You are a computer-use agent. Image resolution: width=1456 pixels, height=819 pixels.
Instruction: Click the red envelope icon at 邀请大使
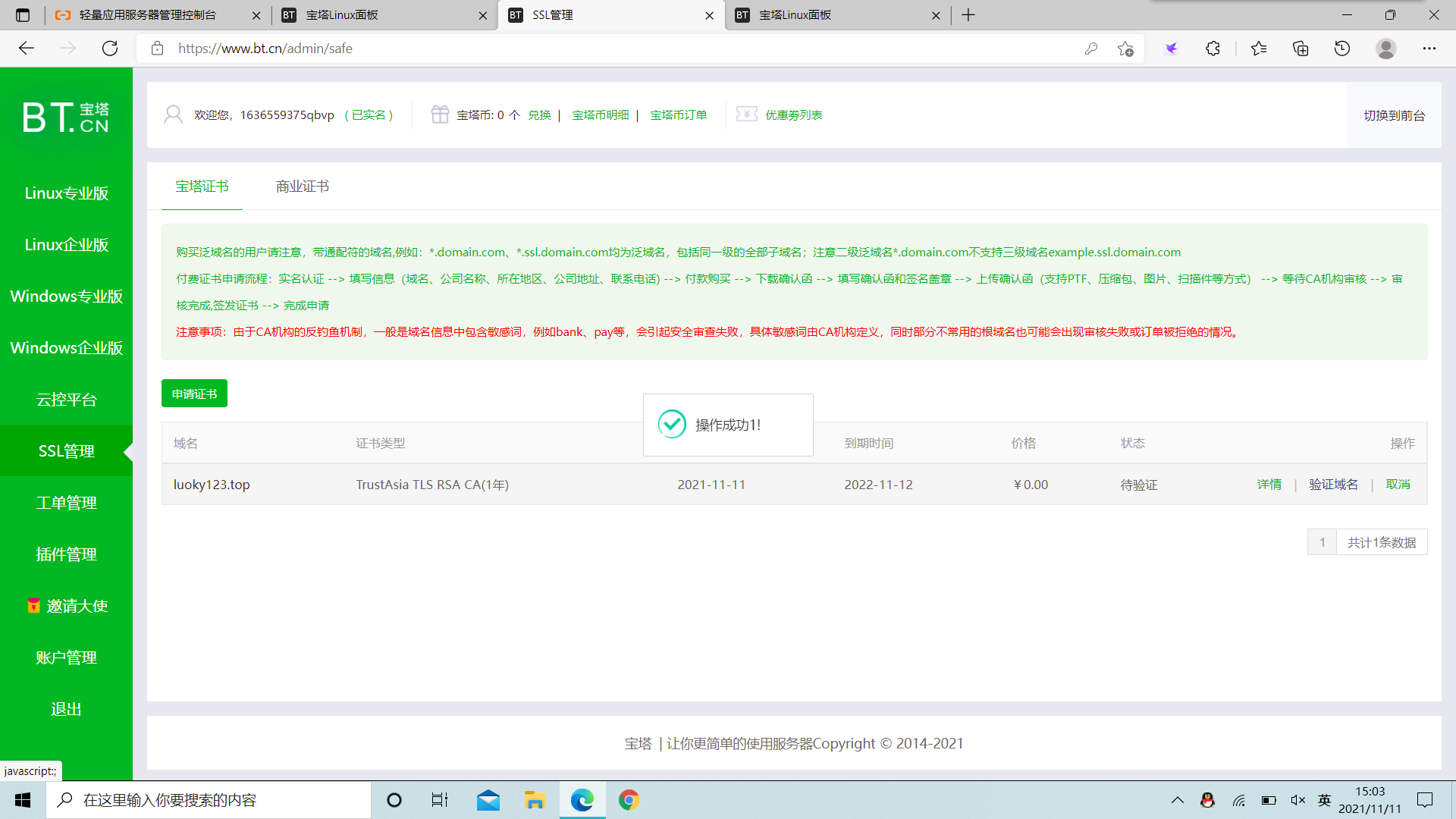click(x=33, y=605)
